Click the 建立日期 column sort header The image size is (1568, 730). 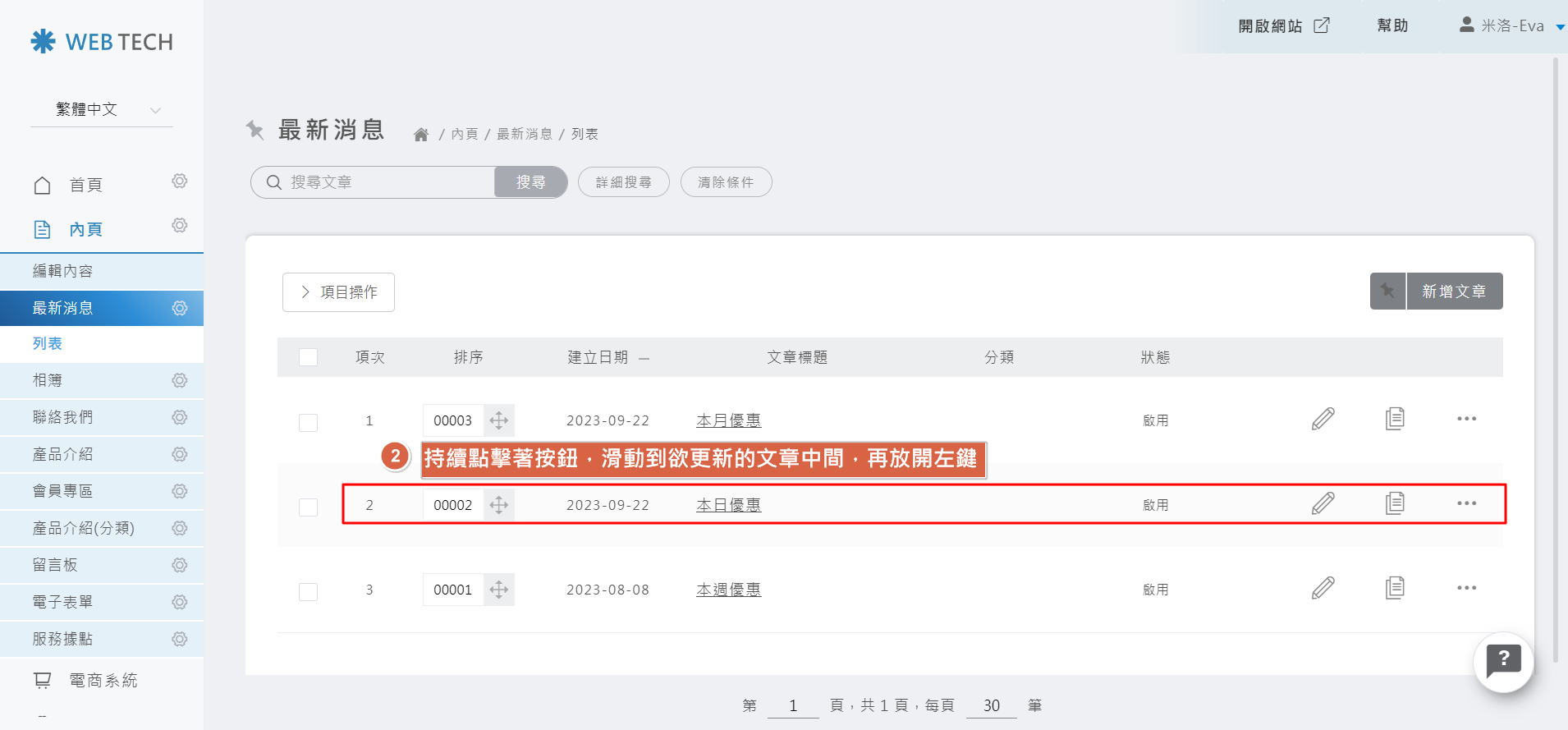tap(598, 357)
